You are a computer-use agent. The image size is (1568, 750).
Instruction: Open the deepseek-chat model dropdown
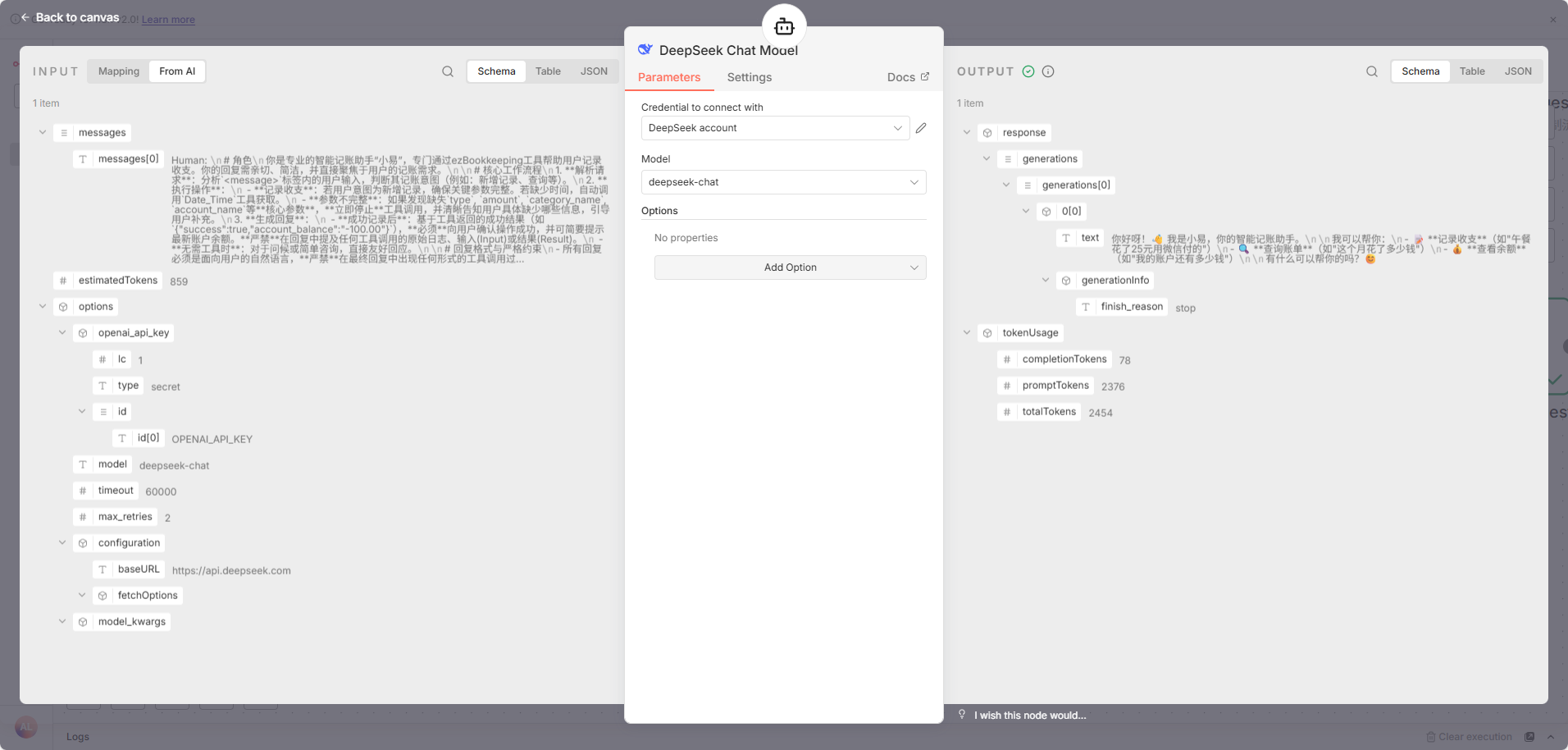783,182
